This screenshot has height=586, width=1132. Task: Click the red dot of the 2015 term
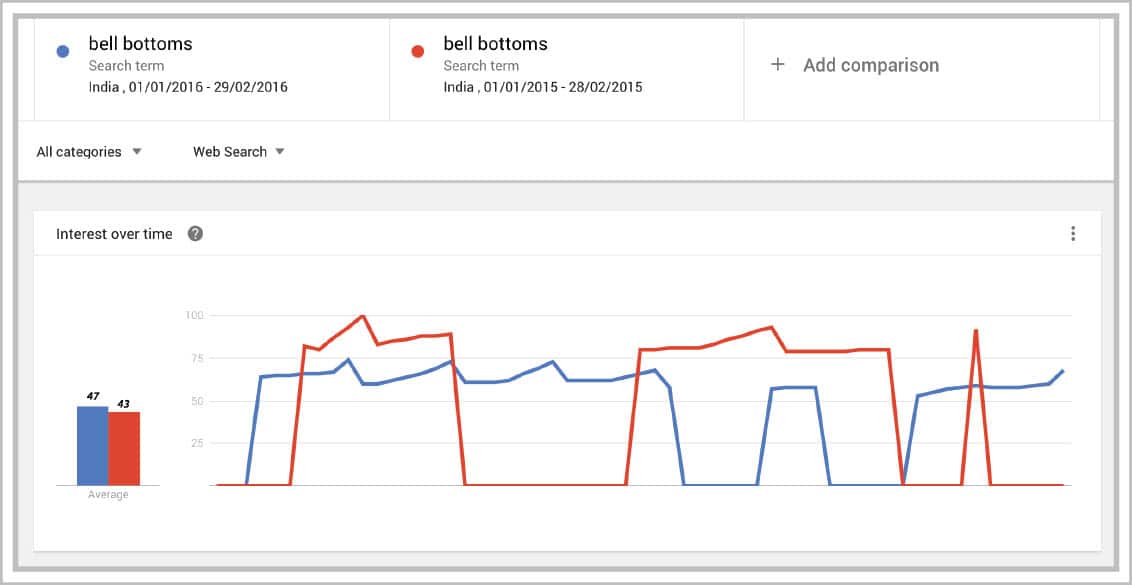[x=418, y=51]
